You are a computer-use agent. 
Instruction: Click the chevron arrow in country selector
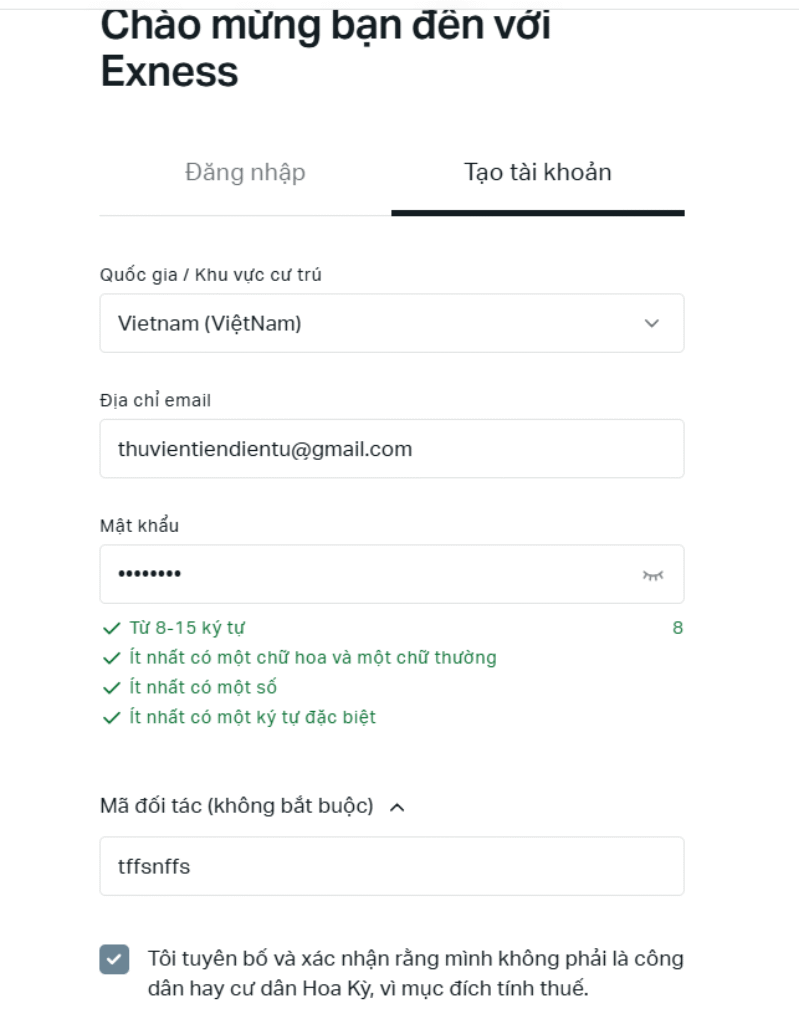[x=652, y=323]
